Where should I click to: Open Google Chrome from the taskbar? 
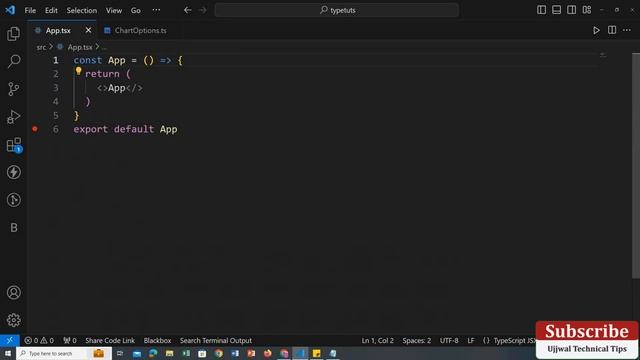[219, 353]
